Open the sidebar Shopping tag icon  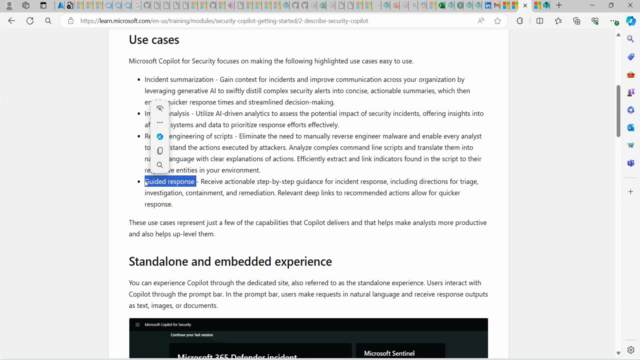(x=631, y=57)
